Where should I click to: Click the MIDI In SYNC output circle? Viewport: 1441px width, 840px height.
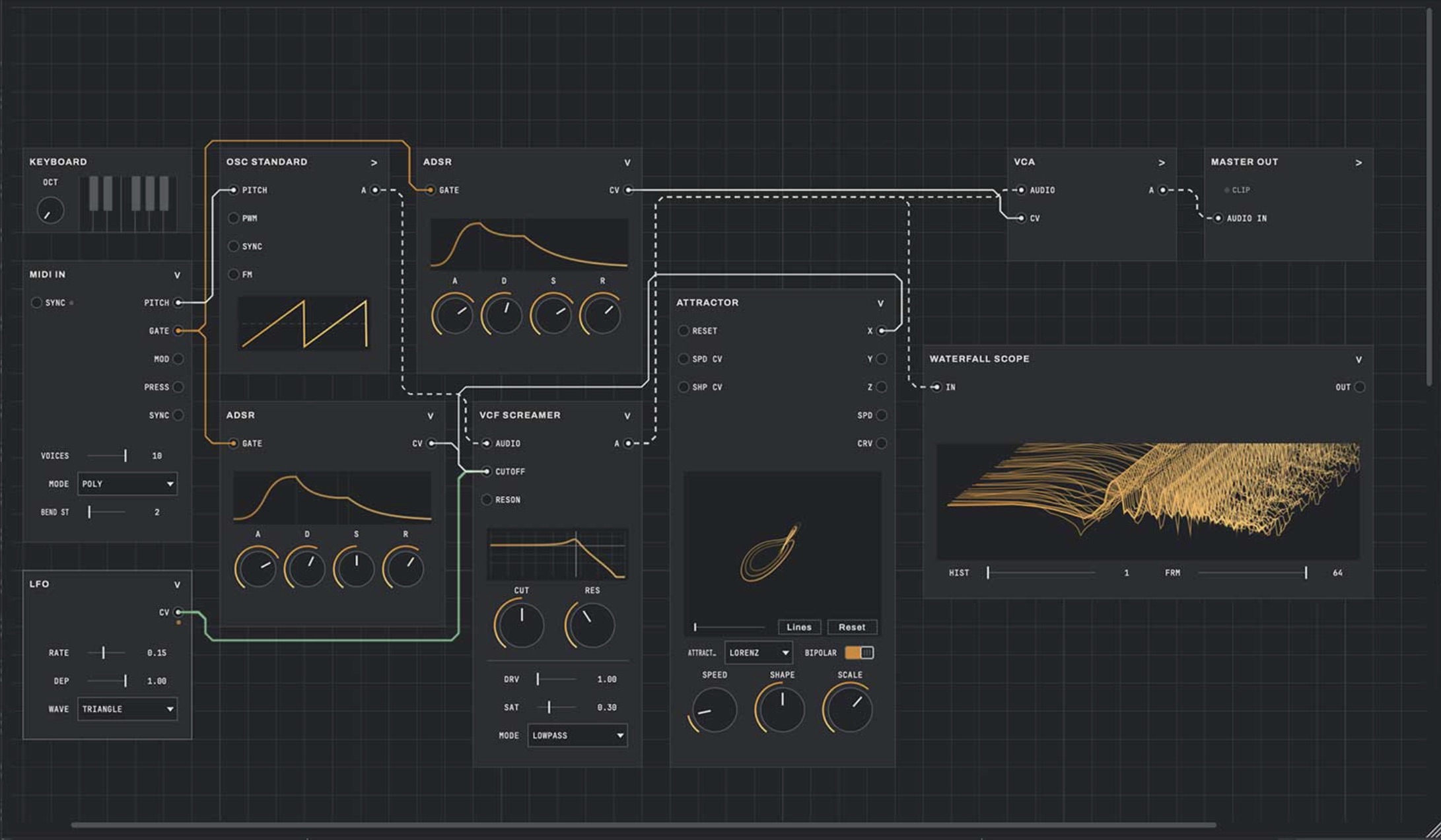tap(178, 415)
